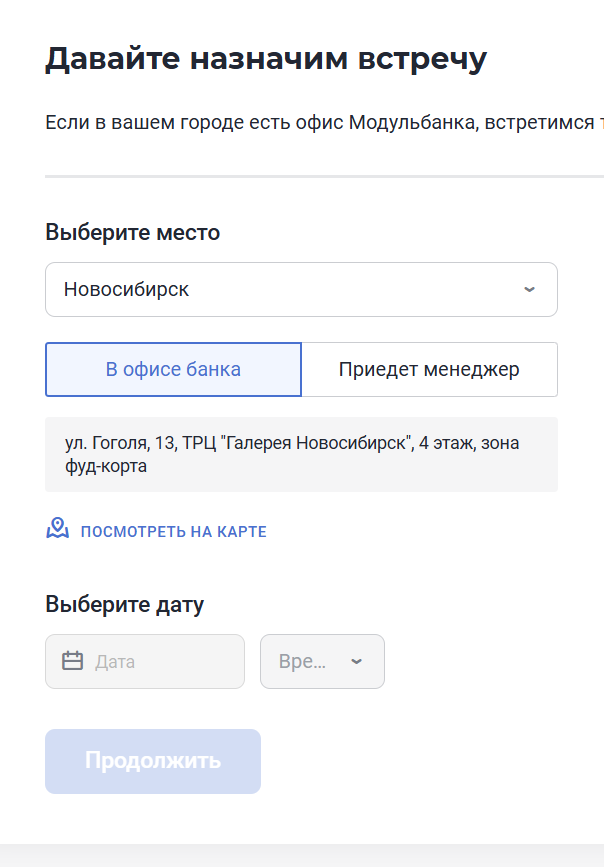The height and width of the screenshot is (867, 604).
Task: Click the Новосибирск city name text
Action: coord(126,289)
